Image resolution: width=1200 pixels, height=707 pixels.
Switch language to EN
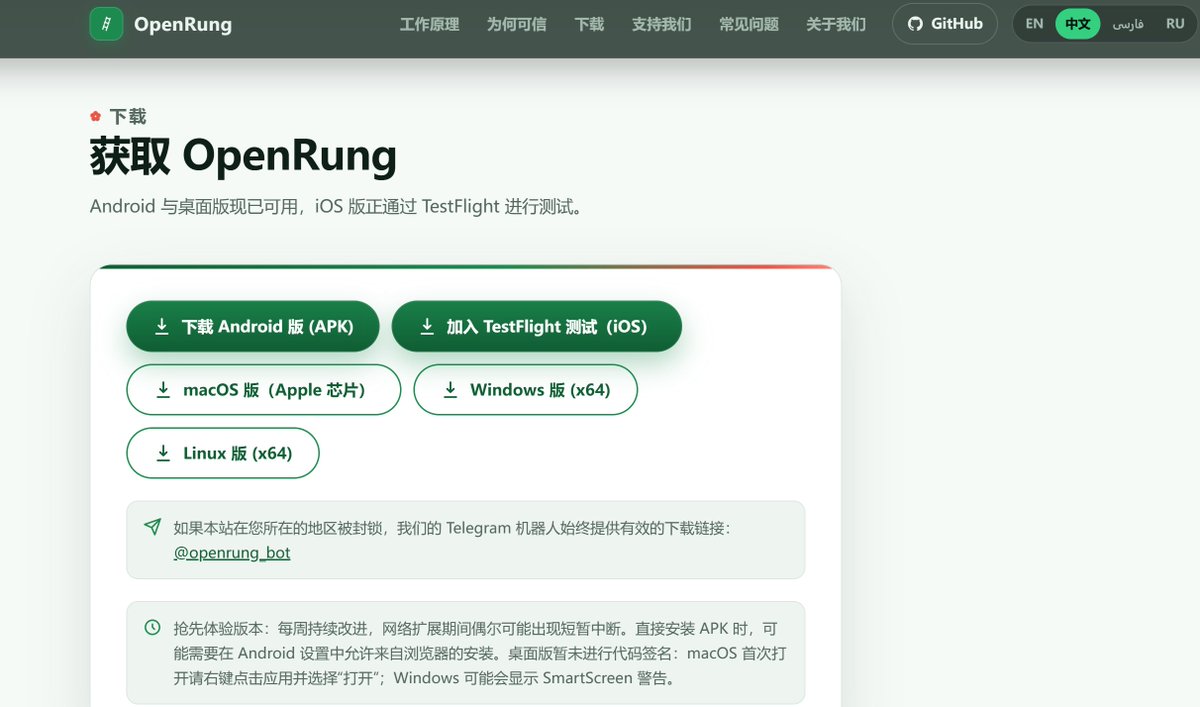tap(1034, 24)
